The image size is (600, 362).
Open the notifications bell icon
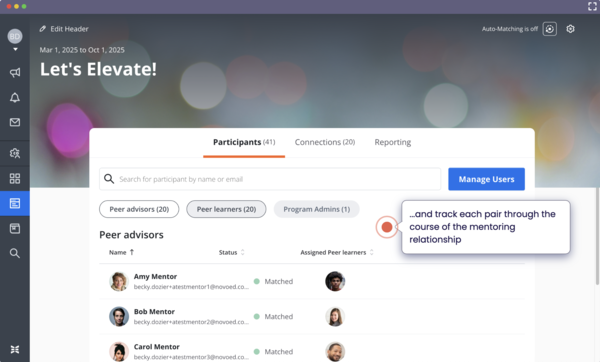15,98
